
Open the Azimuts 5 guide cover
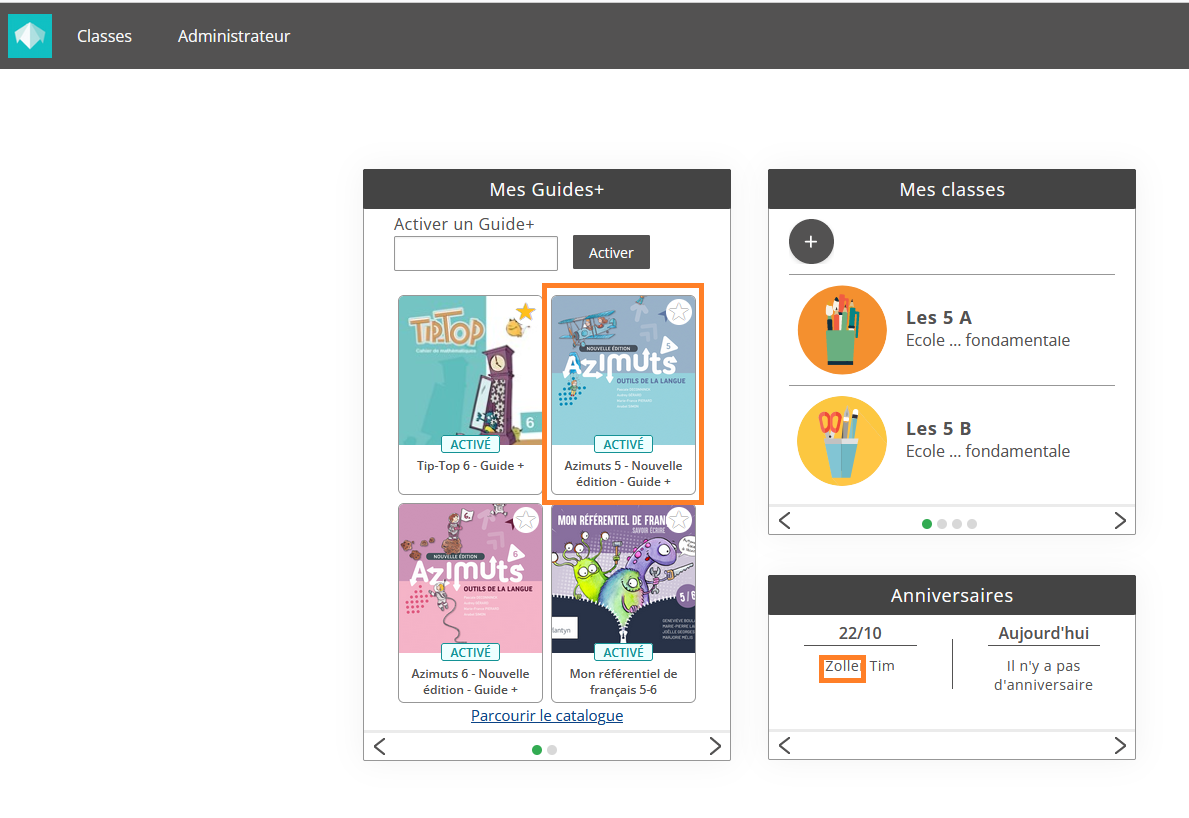pos(623,370)
